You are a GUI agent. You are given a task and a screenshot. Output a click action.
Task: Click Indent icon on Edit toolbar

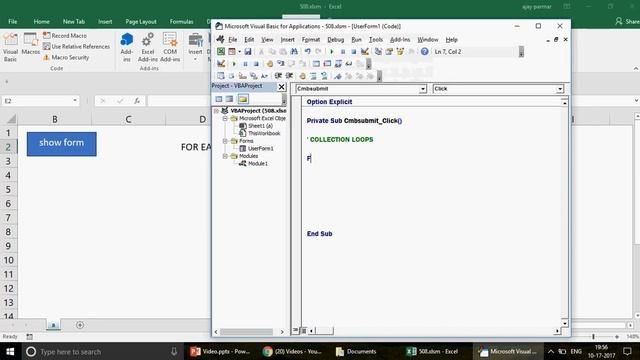278,76
